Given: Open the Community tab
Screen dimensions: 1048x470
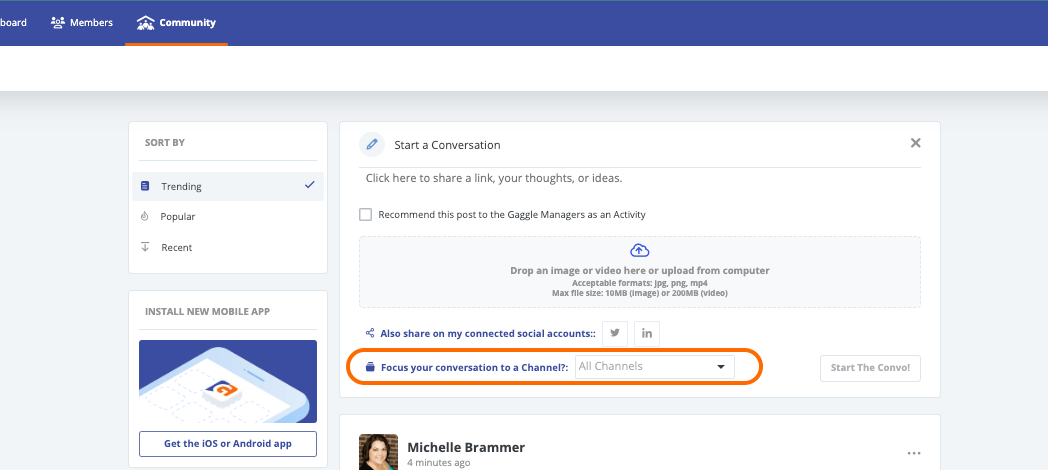Looking at the screenshot, I should [x=176, y=23].
